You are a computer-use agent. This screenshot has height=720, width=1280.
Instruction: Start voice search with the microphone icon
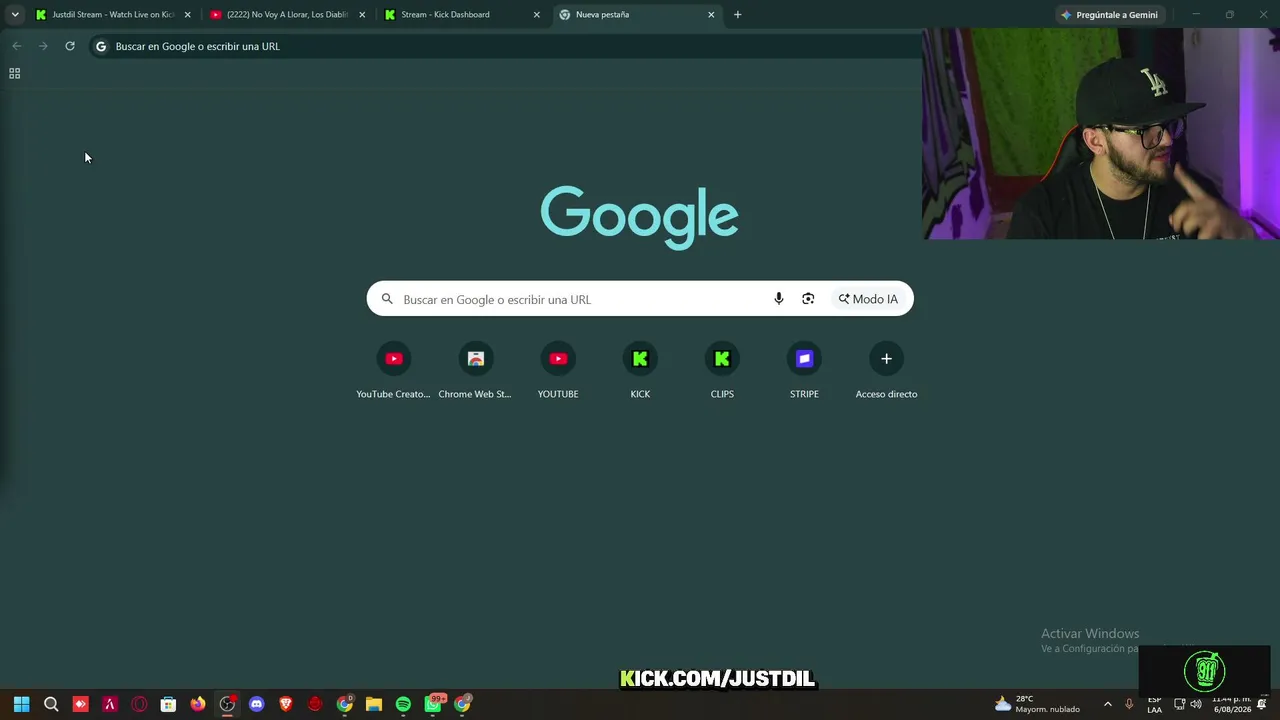tap(779, 299)
